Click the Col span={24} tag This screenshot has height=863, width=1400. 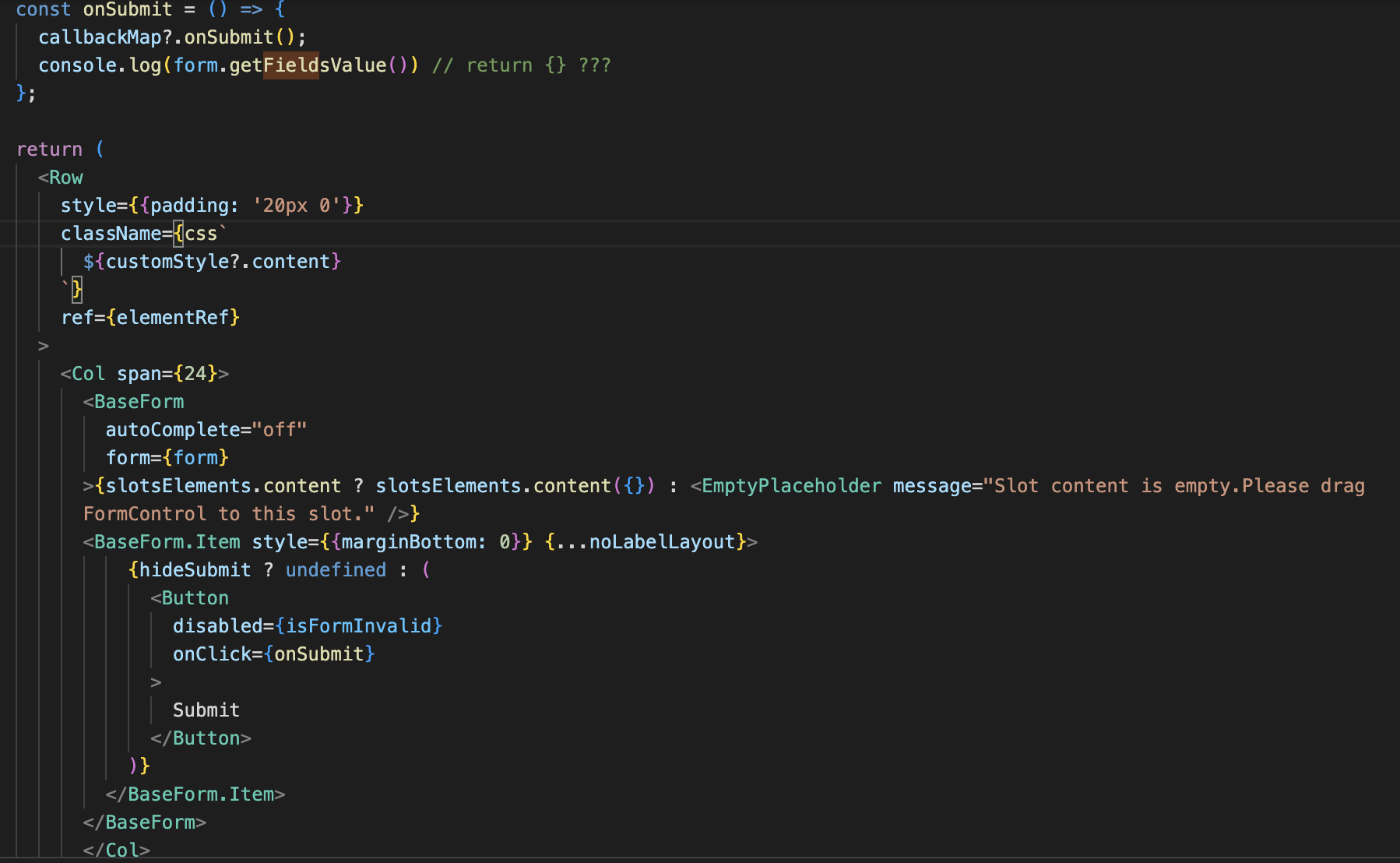pos(142,373)
